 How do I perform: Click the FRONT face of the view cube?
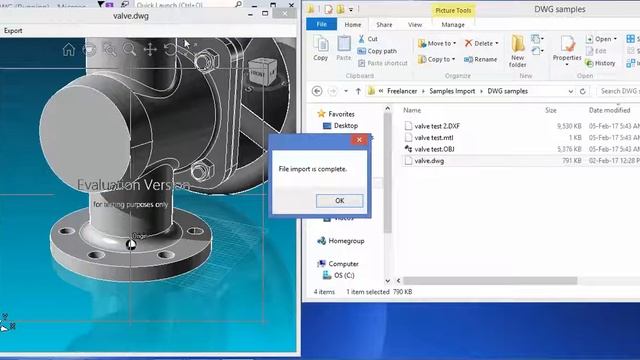point(257,74)
